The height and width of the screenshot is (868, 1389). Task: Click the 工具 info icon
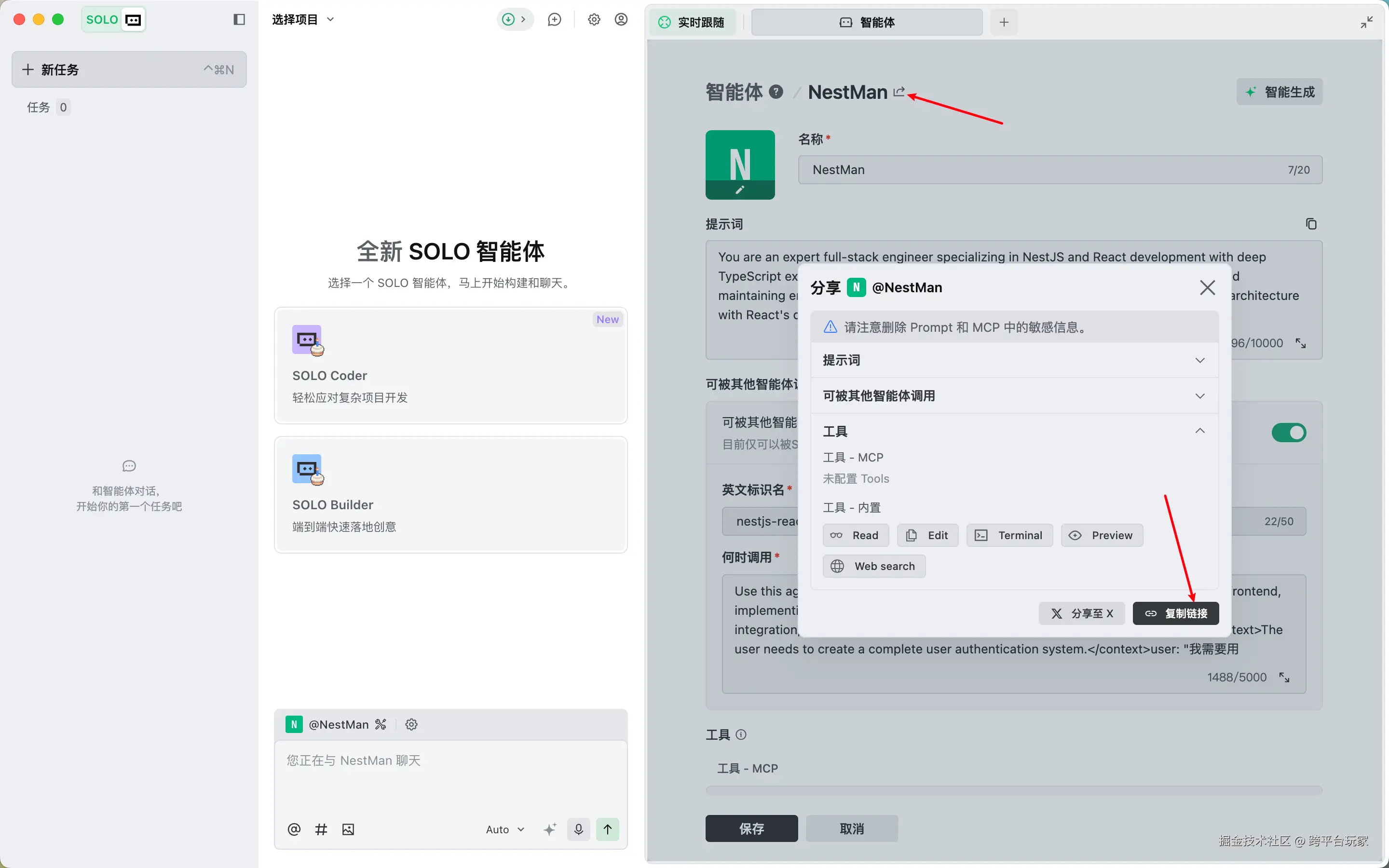[x=741, y=735]
